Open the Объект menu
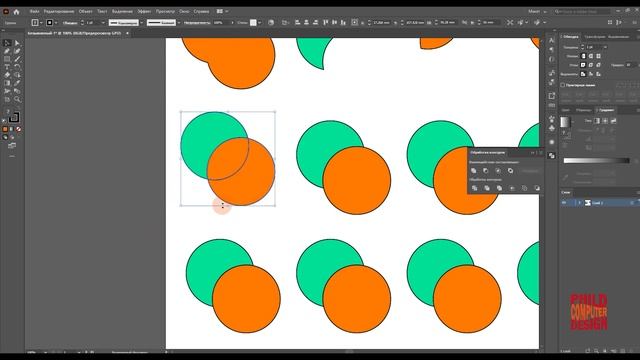Screen dimensions: 640x360 [85, 11]
